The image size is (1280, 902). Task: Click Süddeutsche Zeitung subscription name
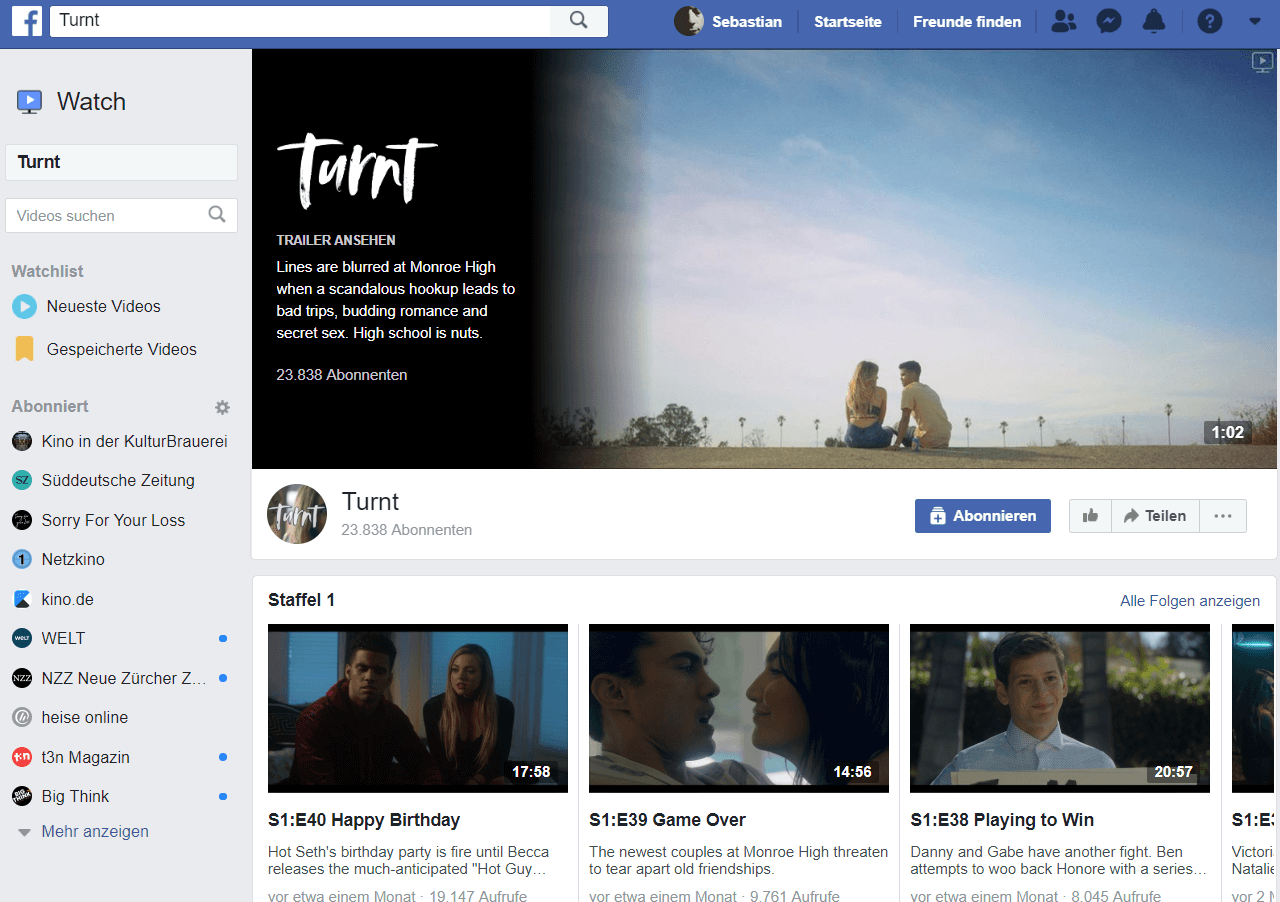118,481
